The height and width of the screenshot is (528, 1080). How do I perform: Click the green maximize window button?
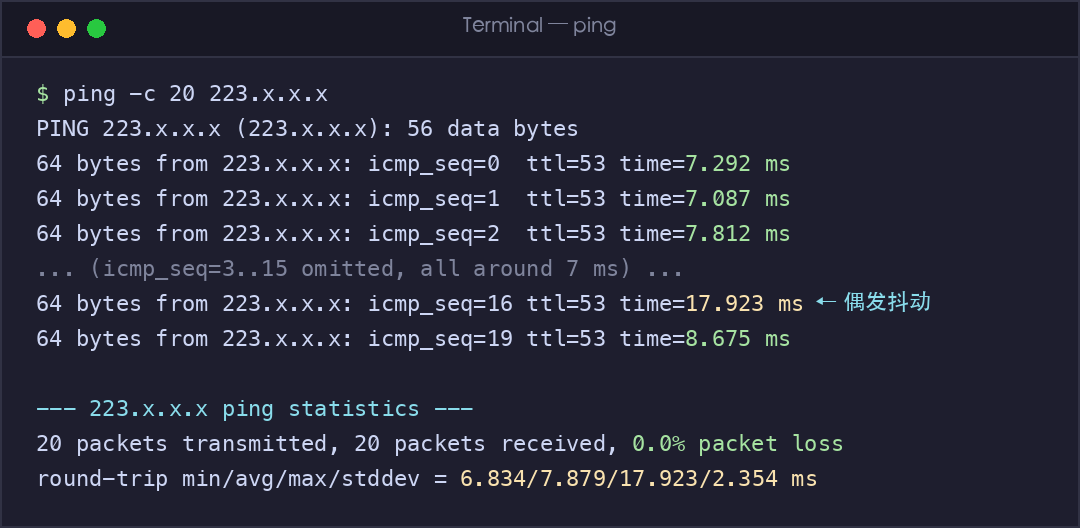[96, 28]
